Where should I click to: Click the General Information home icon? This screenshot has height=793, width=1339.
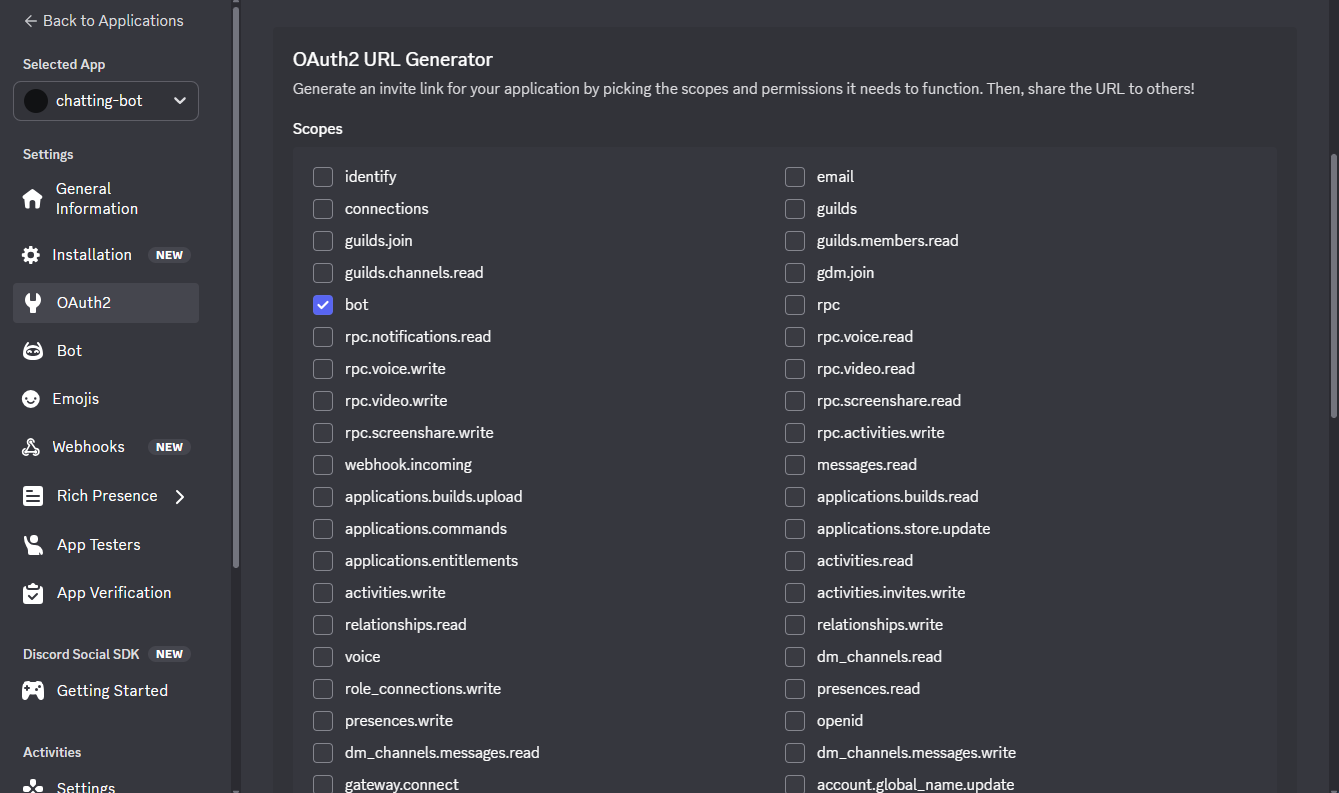pyautogui.click(x=33, y=199)
